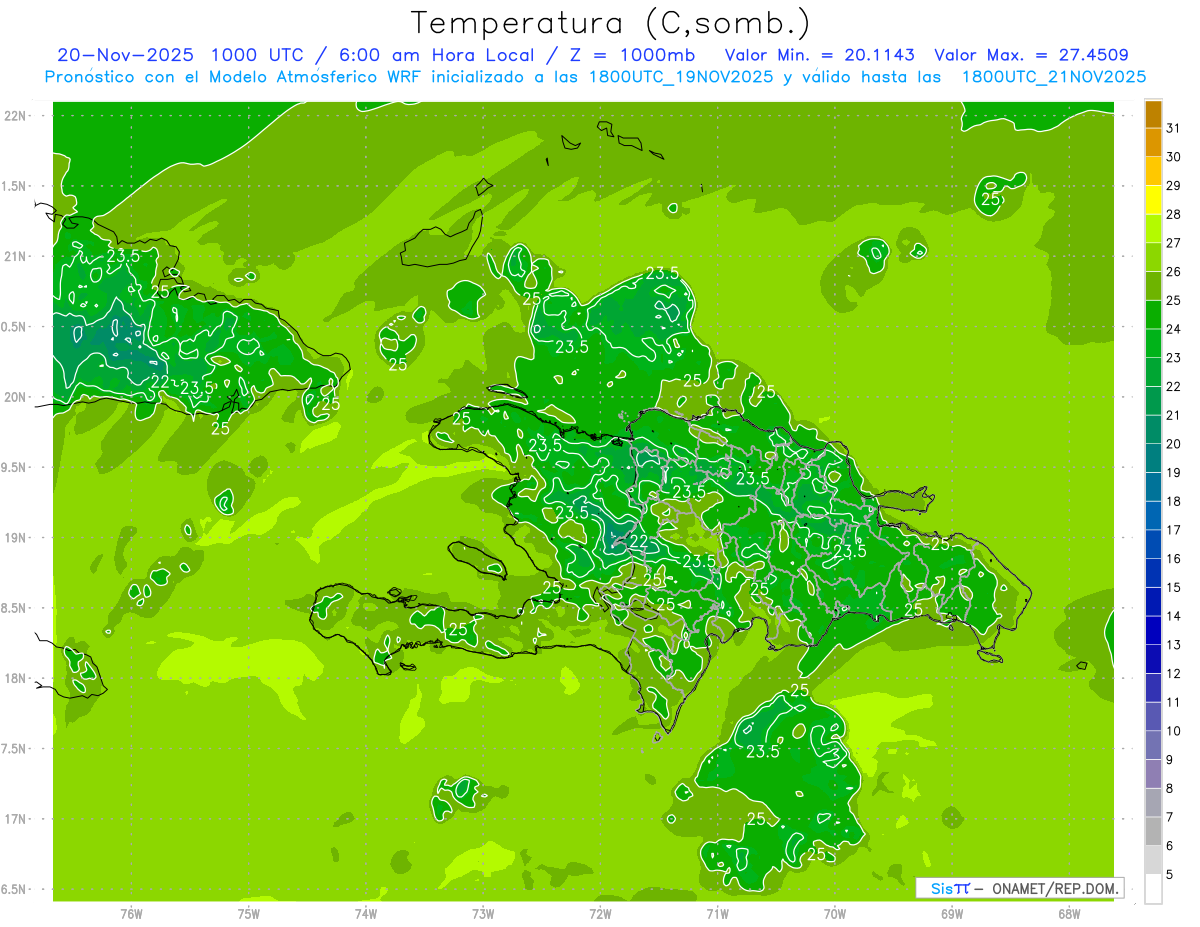
Task: Click the 68W longitude axis label
Action: point(1069,914)
